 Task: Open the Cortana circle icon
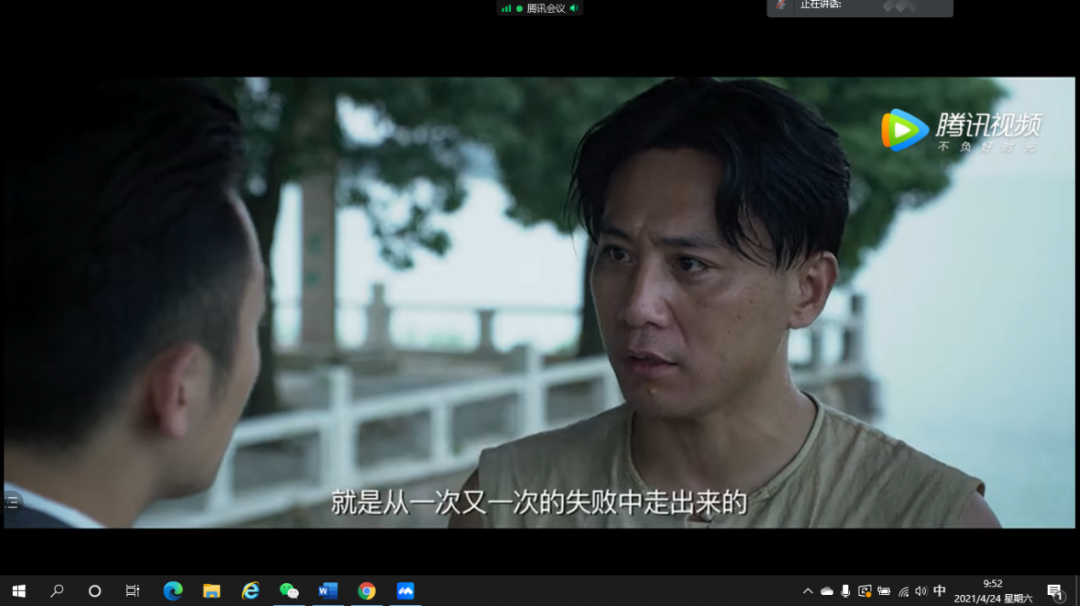click(95, 591)
